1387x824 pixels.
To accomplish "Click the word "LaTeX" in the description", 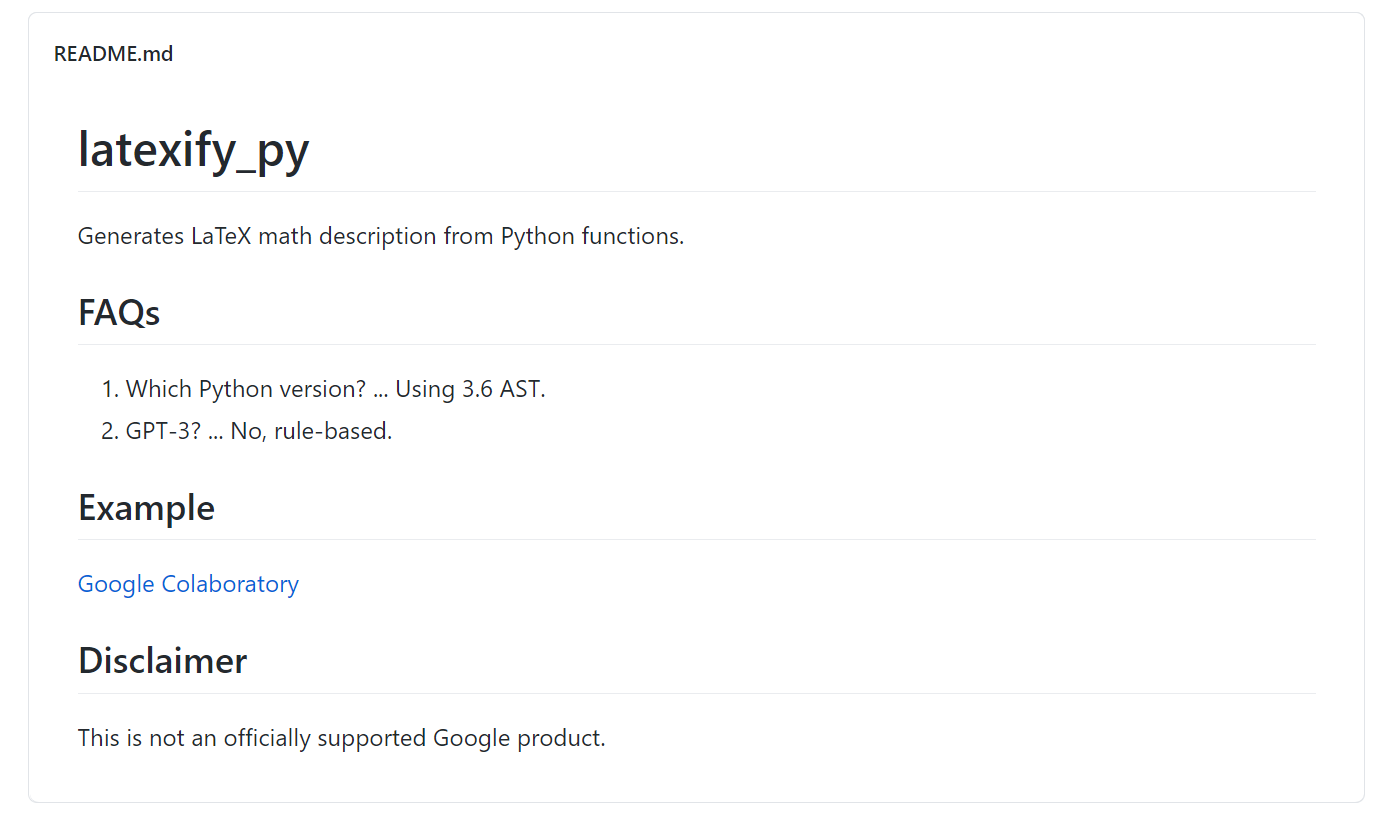I will pos(221,237).
